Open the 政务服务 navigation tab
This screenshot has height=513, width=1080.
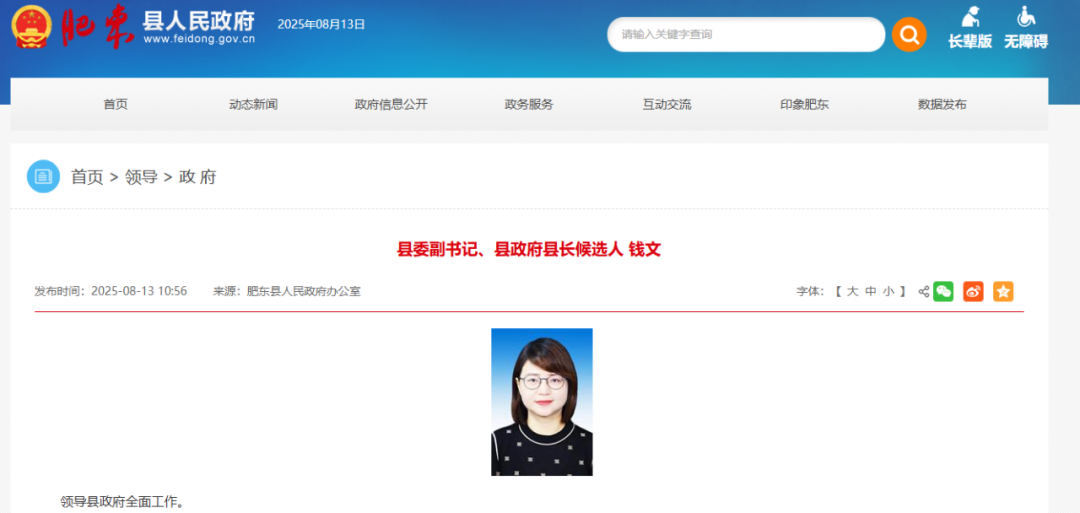click(x=529, y=105)
